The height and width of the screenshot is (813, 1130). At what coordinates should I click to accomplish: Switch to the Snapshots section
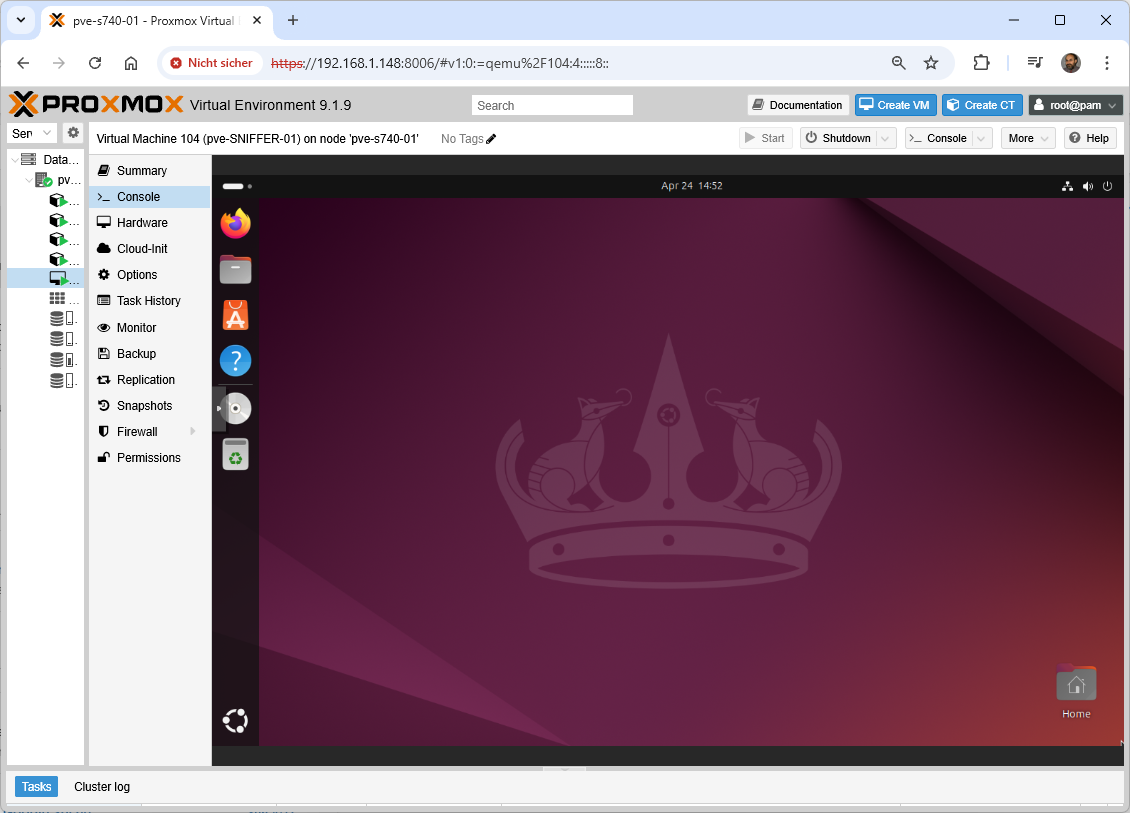click(x=144, y=406)
